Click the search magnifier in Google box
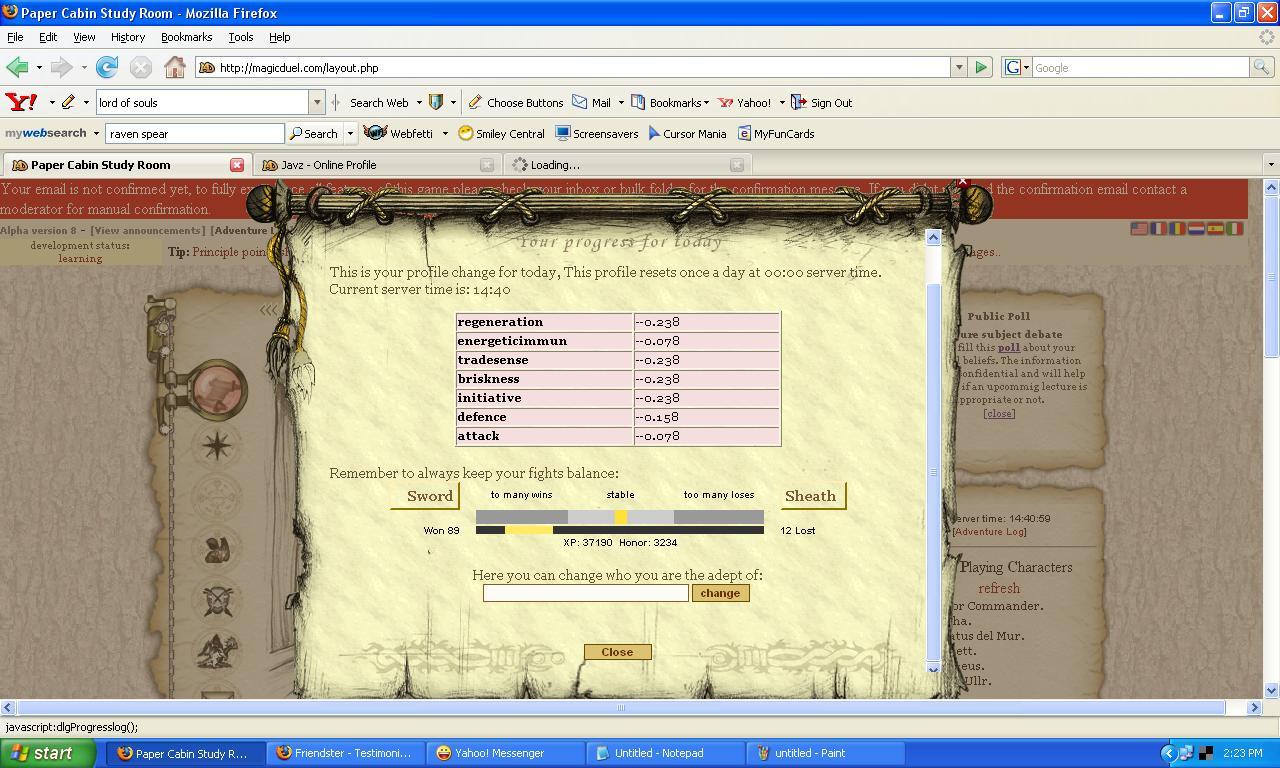Viewport: 1280px width, 768px height. pyautogui.click(x=1262, y=67)
